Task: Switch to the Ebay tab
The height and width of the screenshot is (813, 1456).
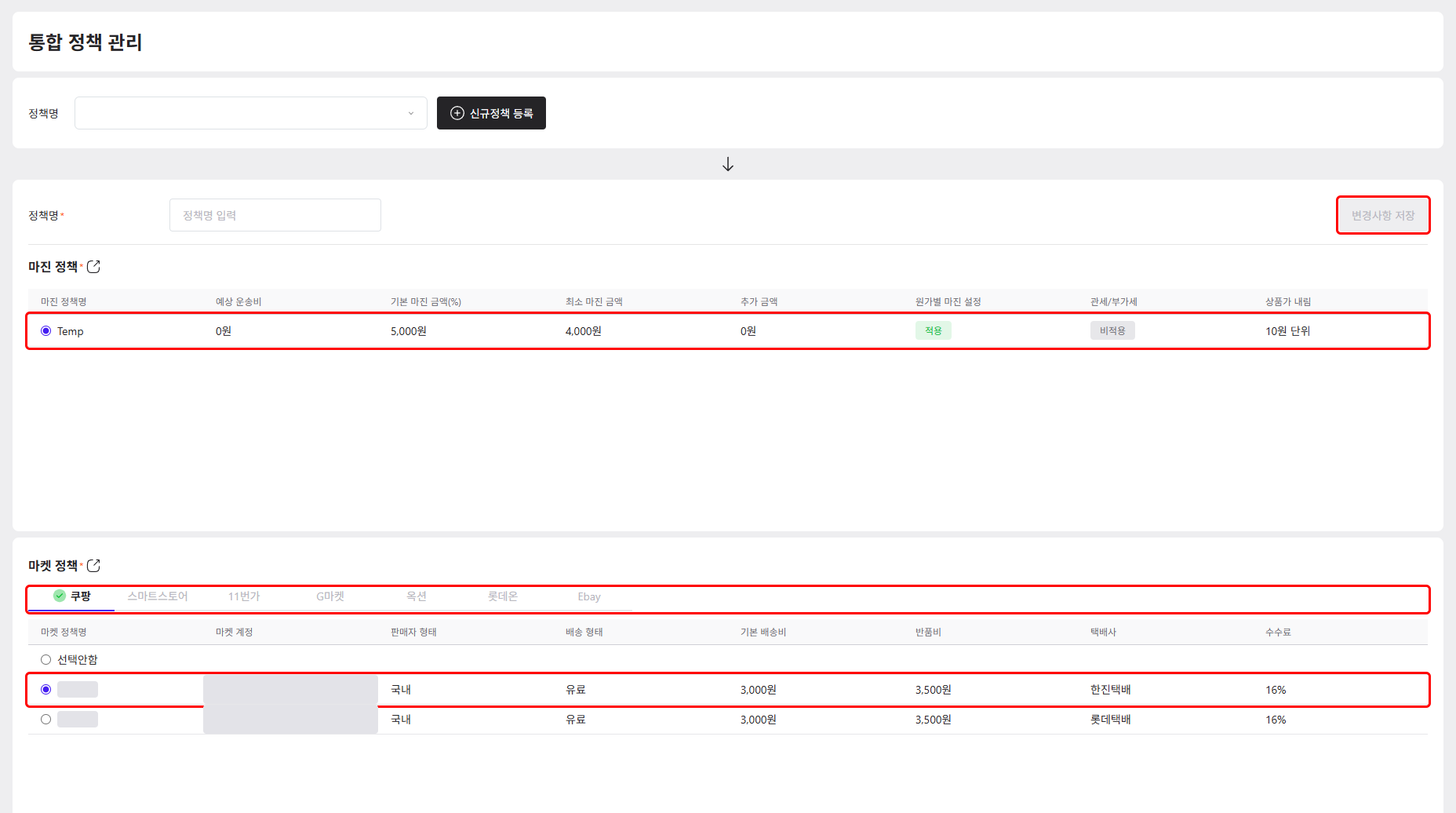Action: click(x=589, y=596)
